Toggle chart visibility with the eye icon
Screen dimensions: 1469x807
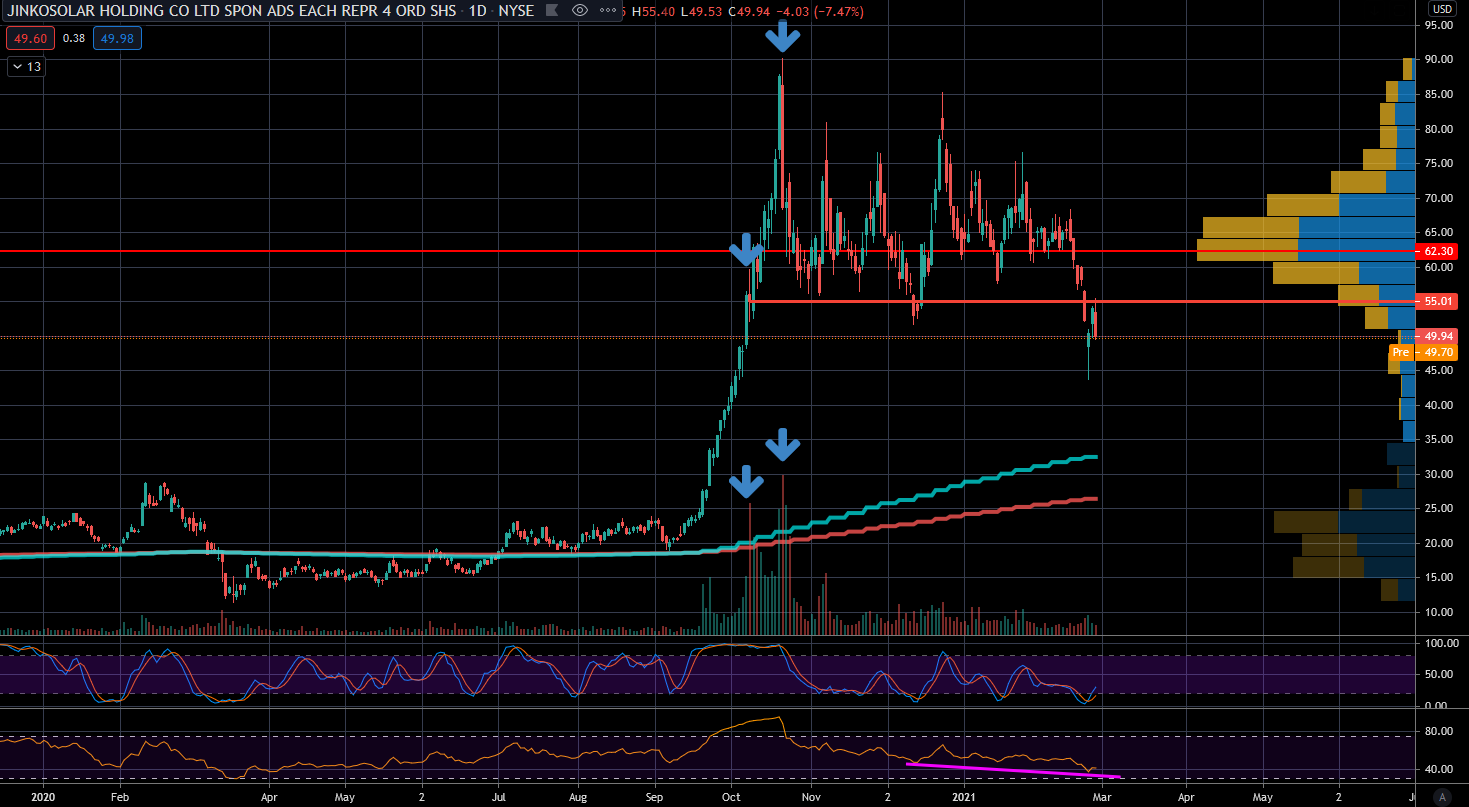coord(580,11)
